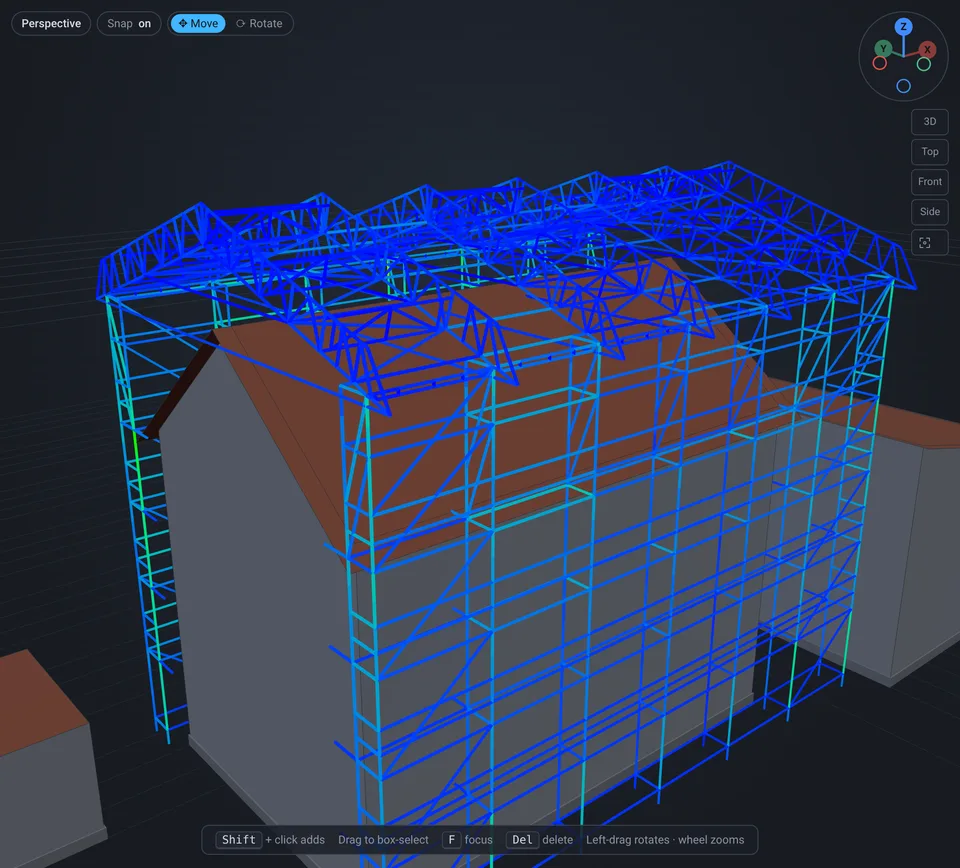Image resolution: width=960 pixels, height=868 pixels.
Task: Click the Shift key hint
Action: 239,840
